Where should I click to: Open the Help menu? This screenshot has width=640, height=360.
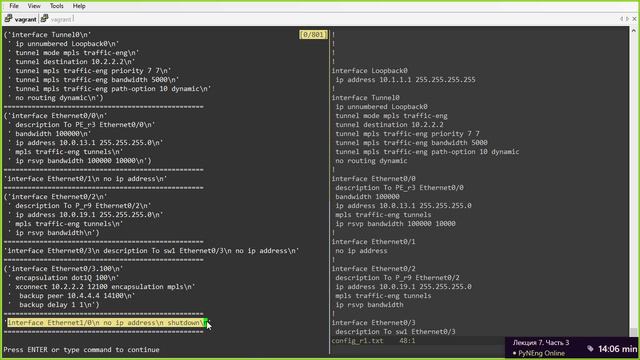(x=79, y=6)
